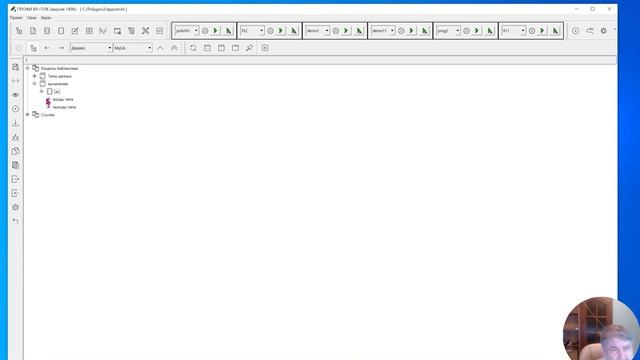Click the green run arrow in PLC group
This screenshot has height=360, width=640.
click(x=281, y=31)
